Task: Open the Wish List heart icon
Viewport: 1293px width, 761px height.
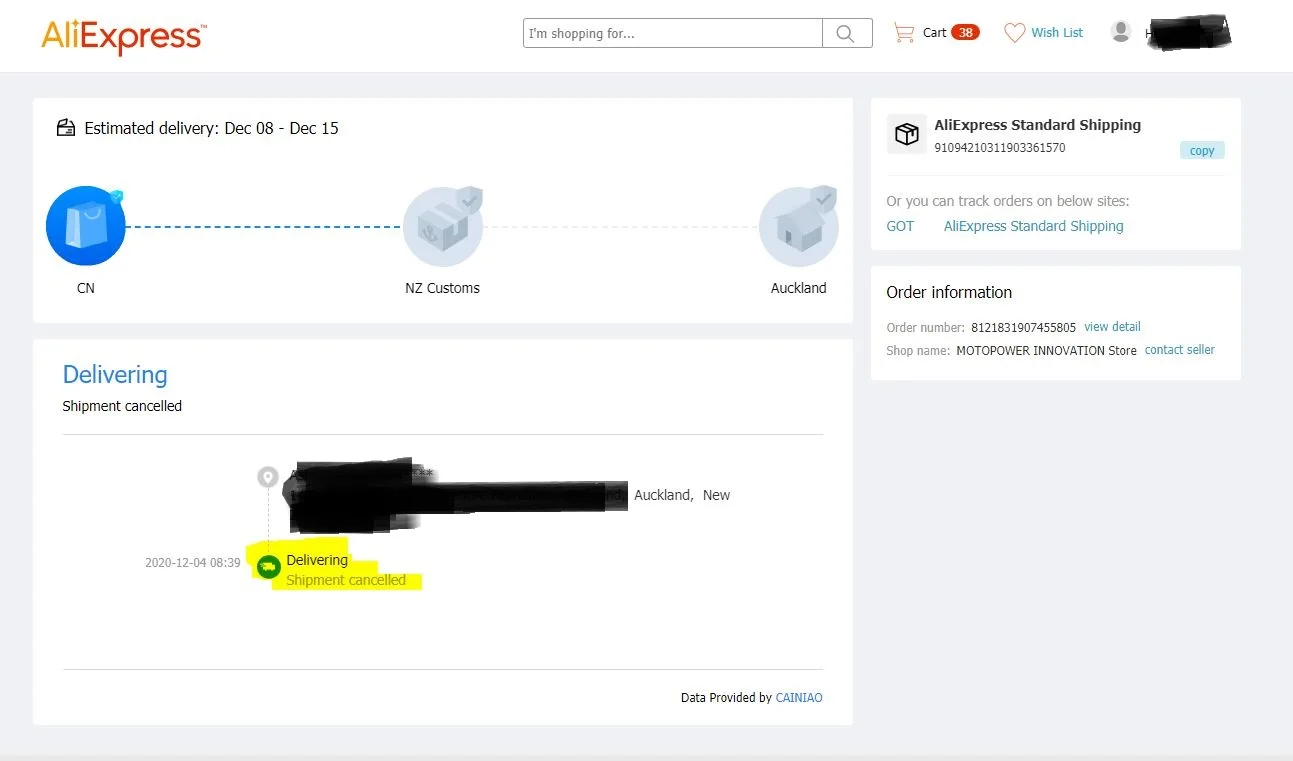Action: pos(1014,33)
